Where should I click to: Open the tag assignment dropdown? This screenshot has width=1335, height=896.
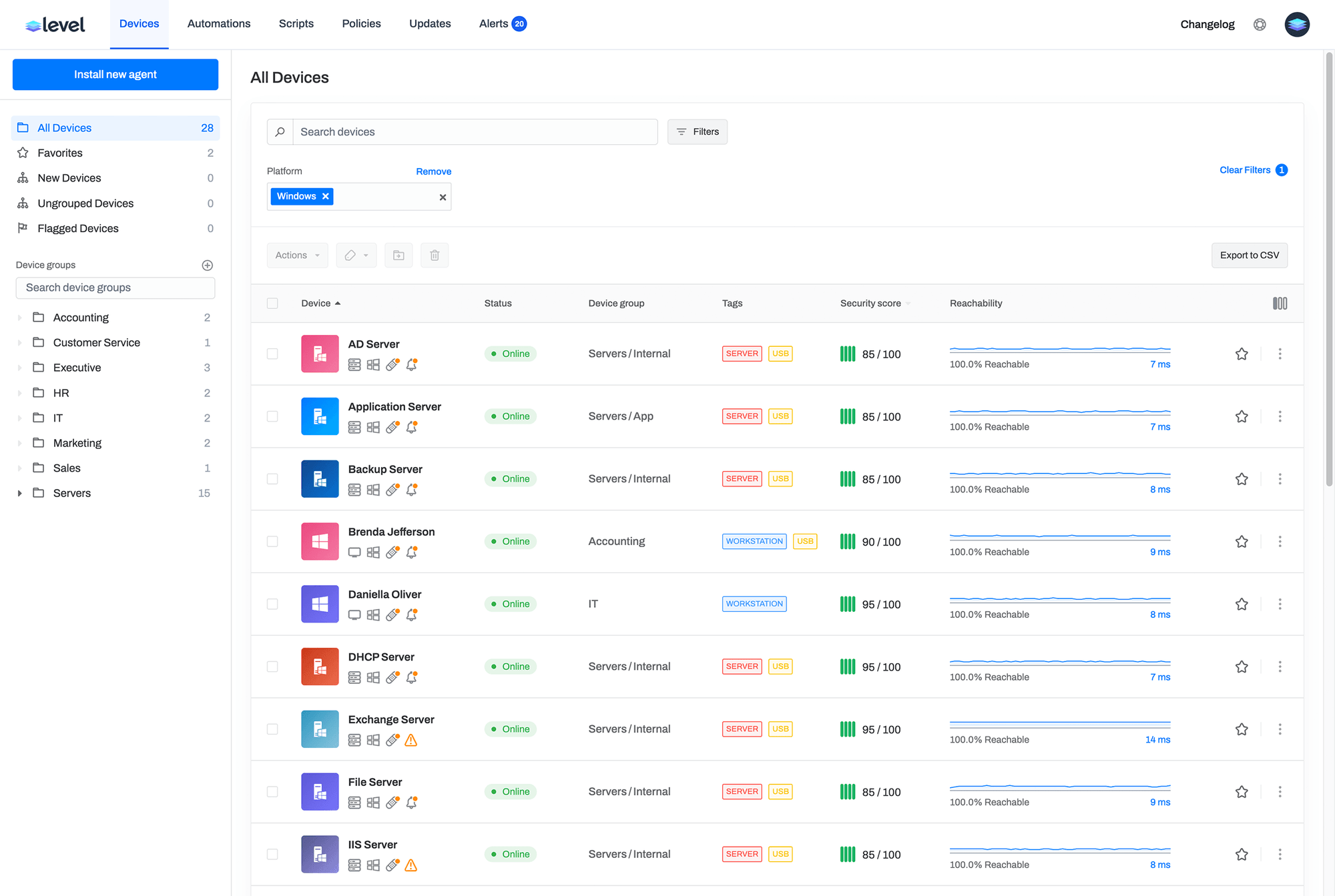pyautogui.click(x=356, y=256)
